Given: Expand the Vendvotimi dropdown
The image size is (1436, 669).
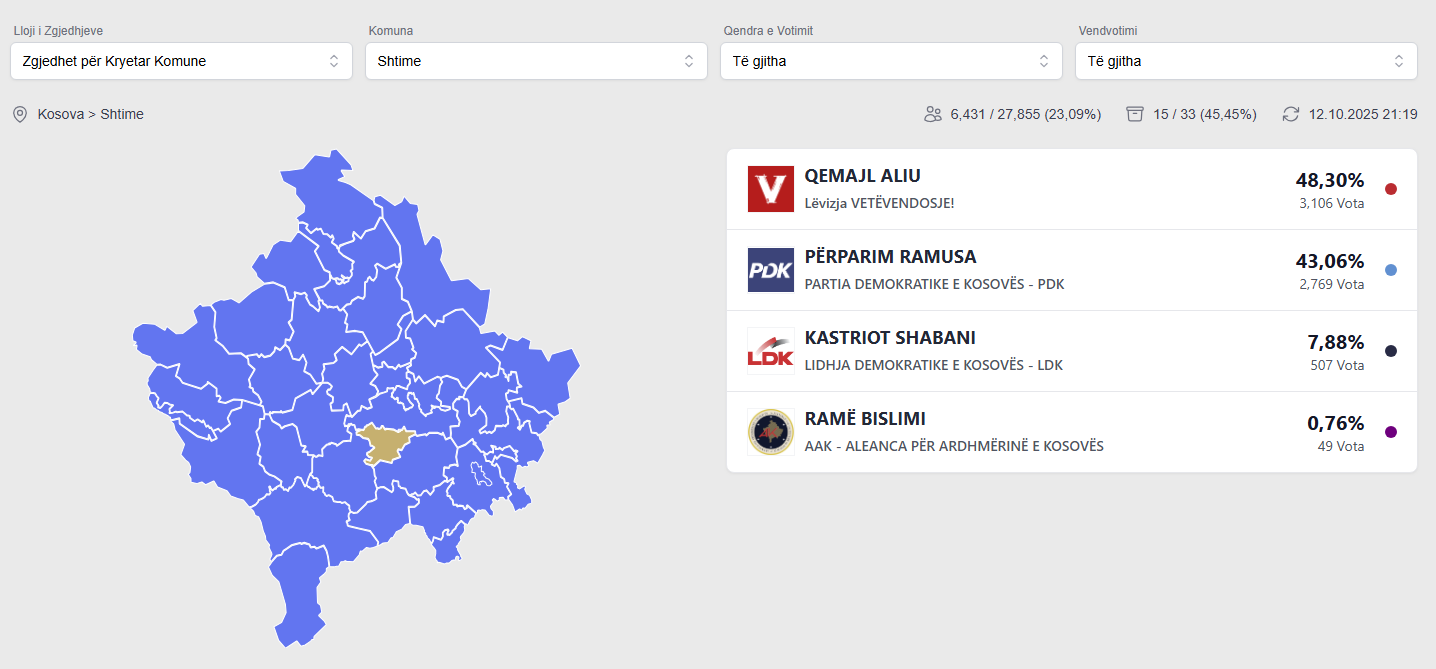Looking at the screenshot, I should (1246, 61).
